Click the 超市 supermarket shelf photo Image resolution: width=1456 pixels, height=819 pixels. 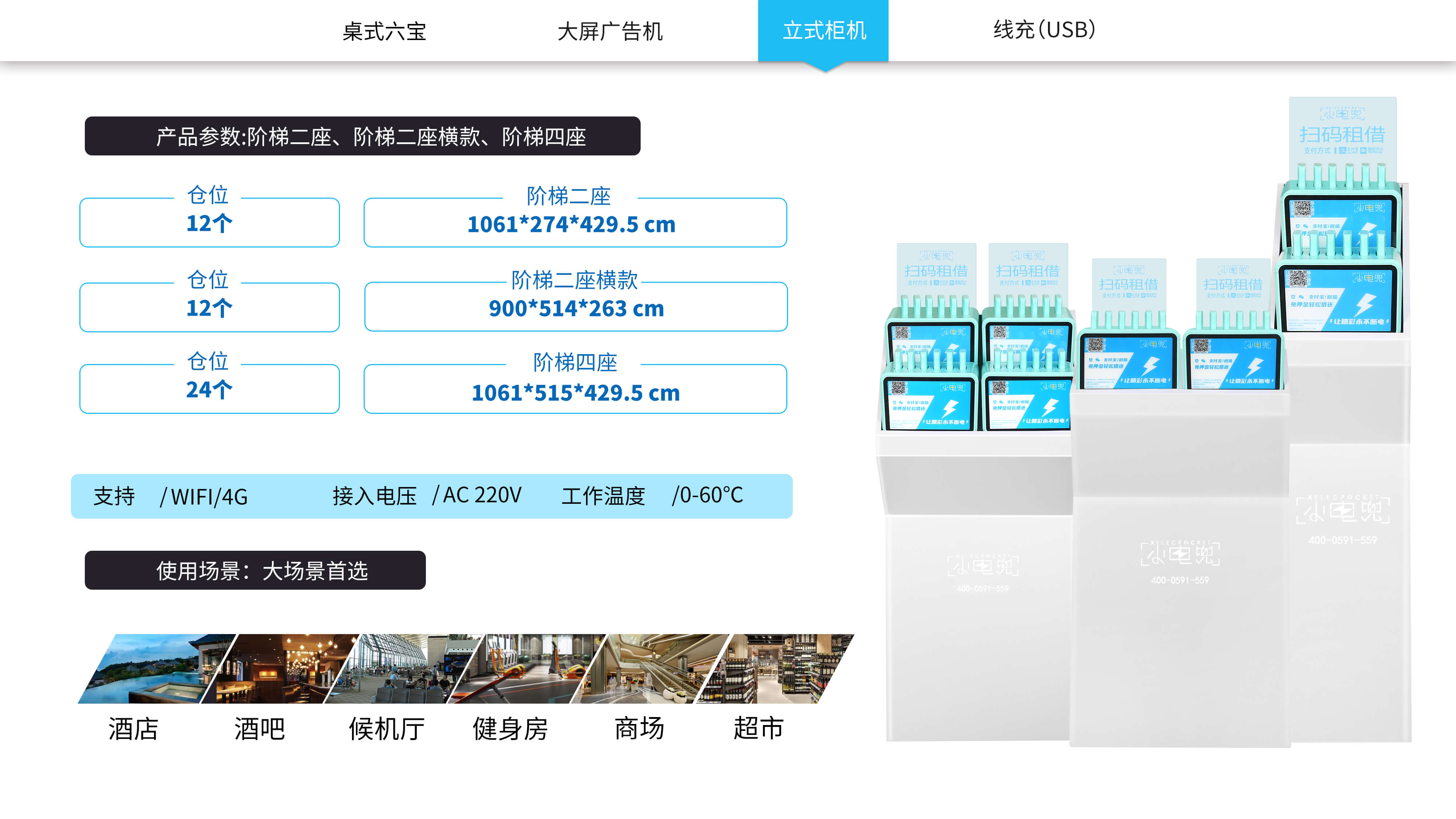point(774,669)
